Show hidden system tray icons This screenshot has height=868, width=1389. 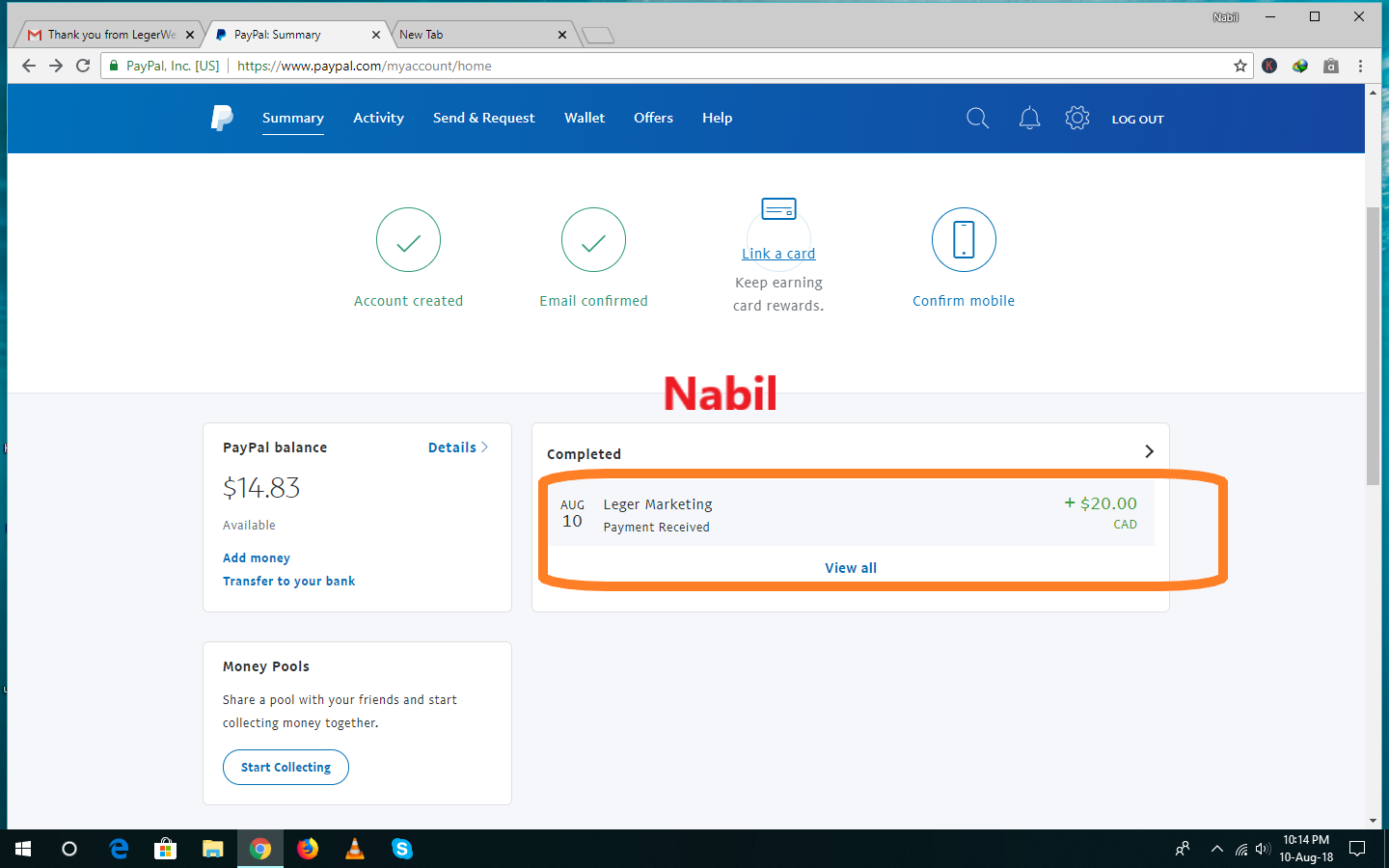pyautogui.click(x=1217, y=849)
